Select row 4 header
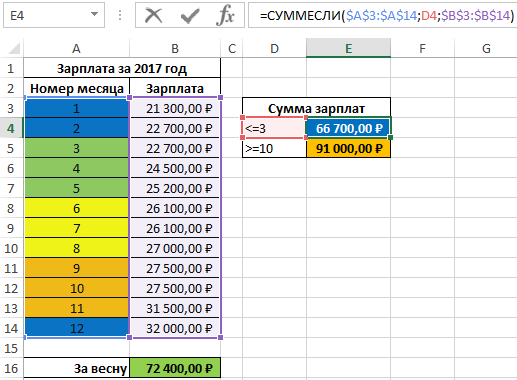517x380 pixels. tap(11, 128)
